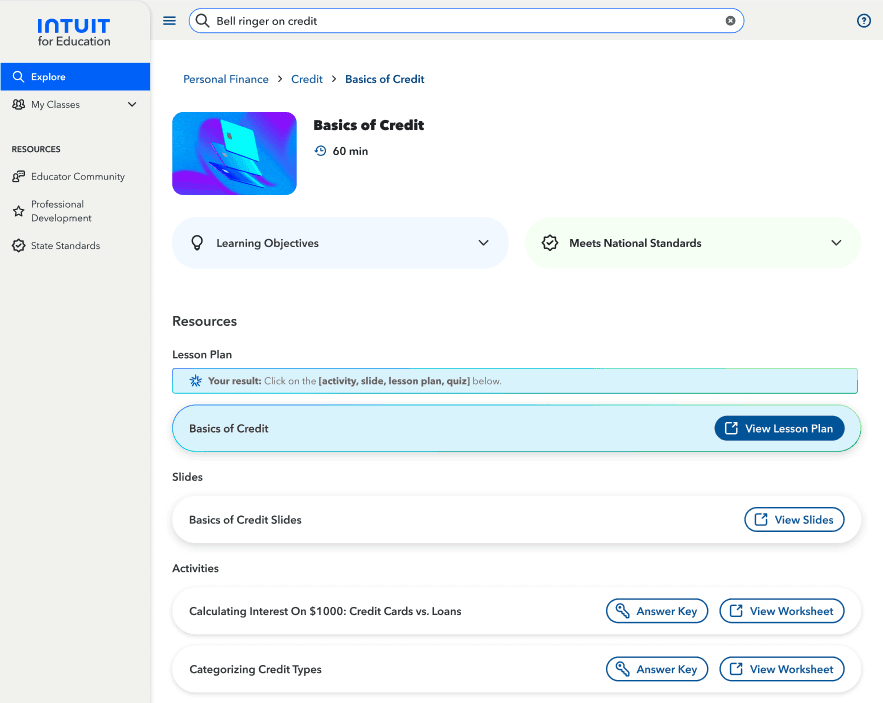Viewport: 883px width, 703px height.
Task: Open the Credit breadcrumb link
Action: [x=307, y=78]
